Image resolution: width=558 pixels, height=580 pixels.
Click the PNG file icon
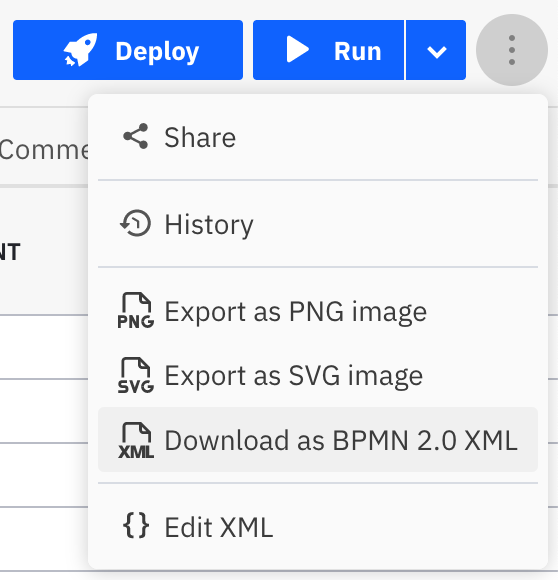[x=136, y=310]
